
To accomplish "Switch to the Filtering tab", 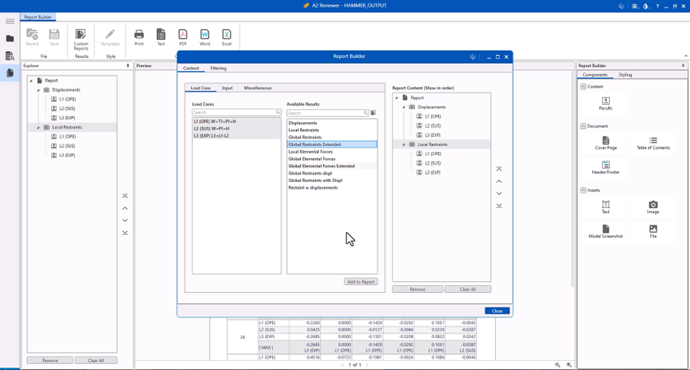I will coord(218,68).
